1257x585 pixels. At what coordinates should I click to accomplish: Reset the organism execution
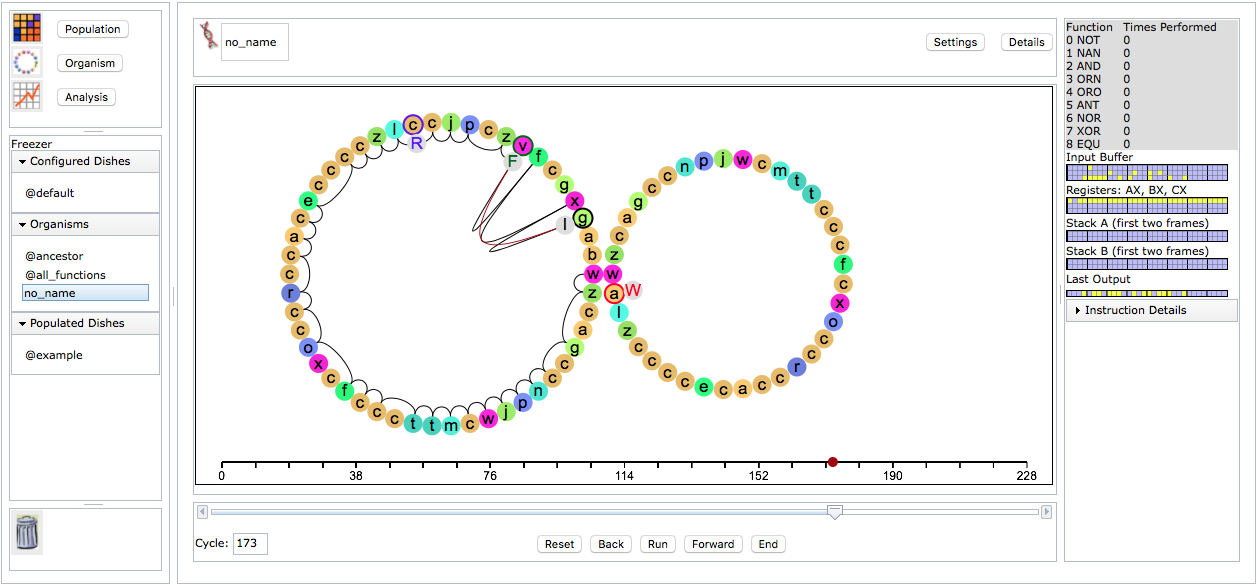pyautogui.click(x=559, y=544)
